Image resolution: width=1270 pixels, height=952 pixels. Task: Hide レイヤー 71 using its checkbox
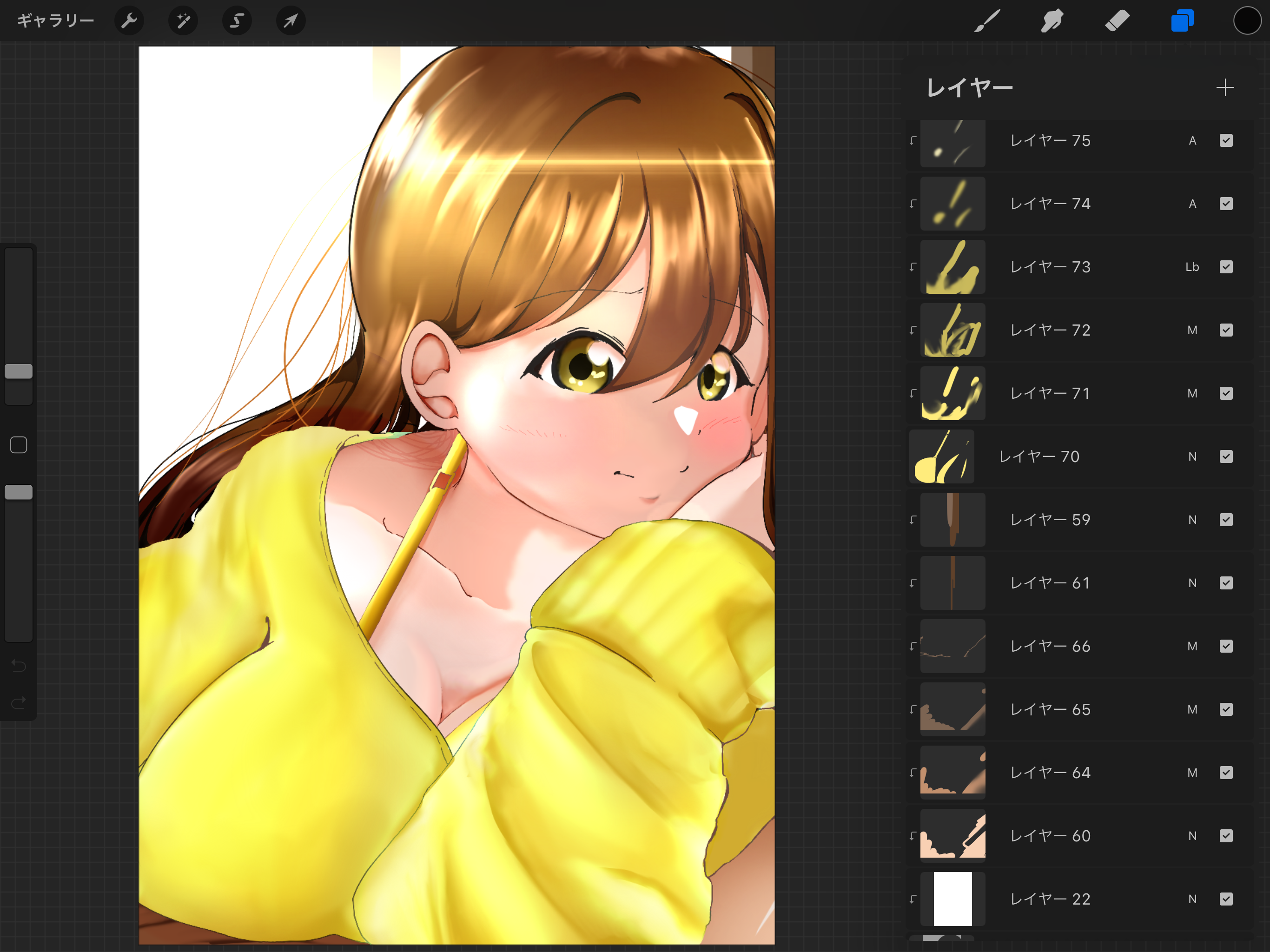(x=1226, y=393)
